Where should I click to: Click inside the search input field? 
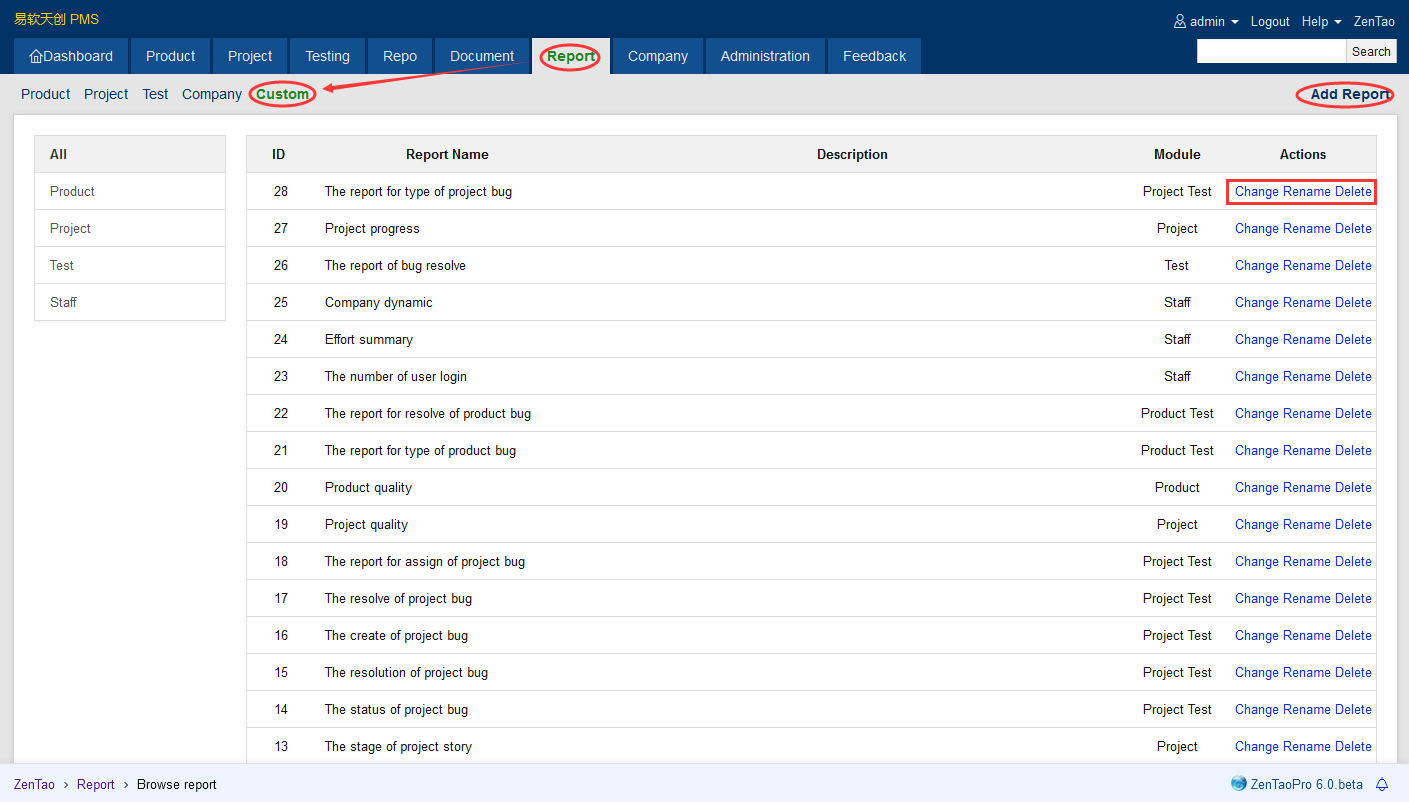click(x=1271, y=51)
